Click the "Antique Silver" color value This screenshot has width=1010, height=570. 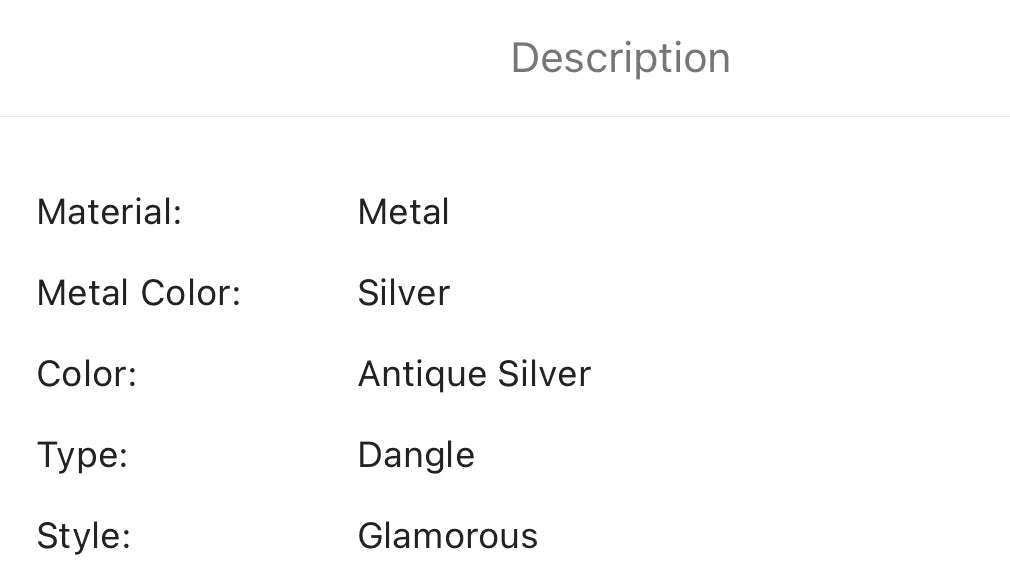coord(474,374)
